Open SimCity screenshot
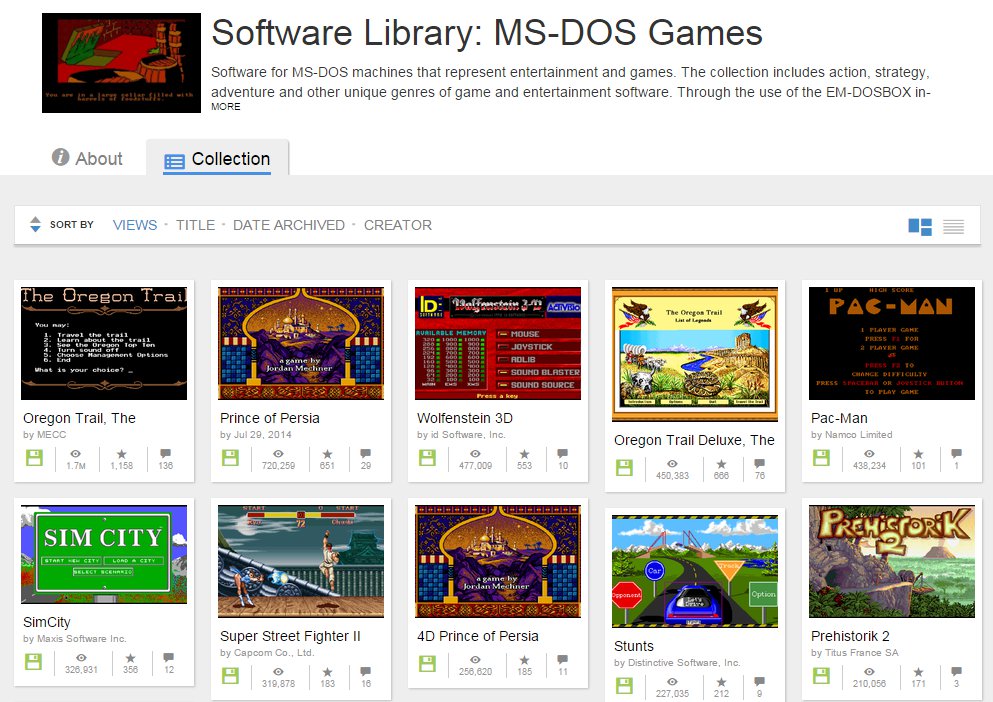 (x=104, y=554)
